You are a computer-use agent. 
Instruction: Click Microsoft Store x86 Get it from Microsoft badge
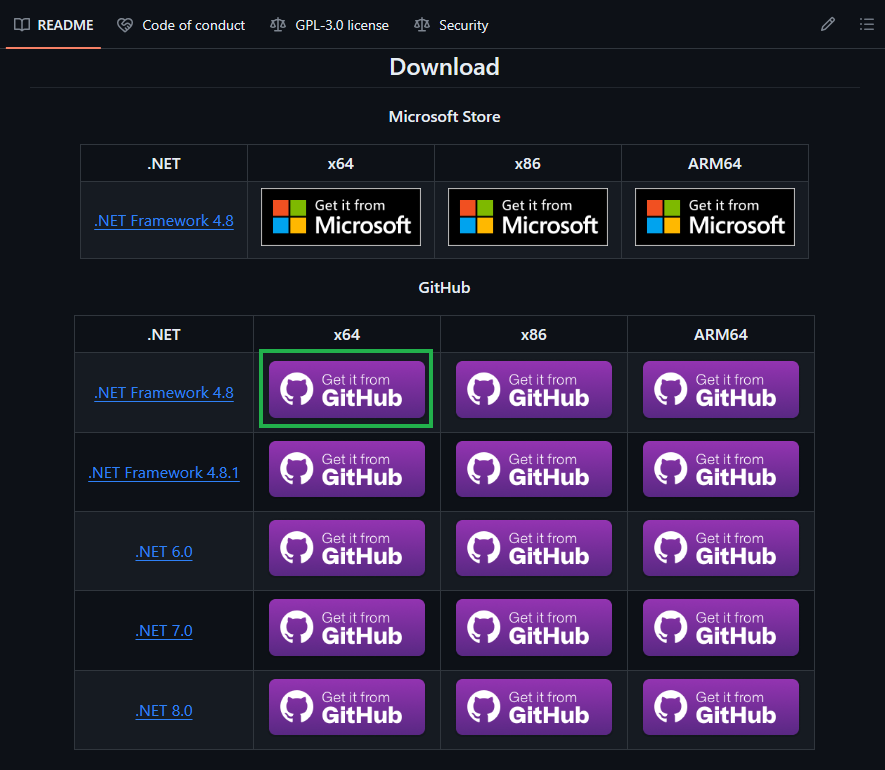(x=528, y=217)
